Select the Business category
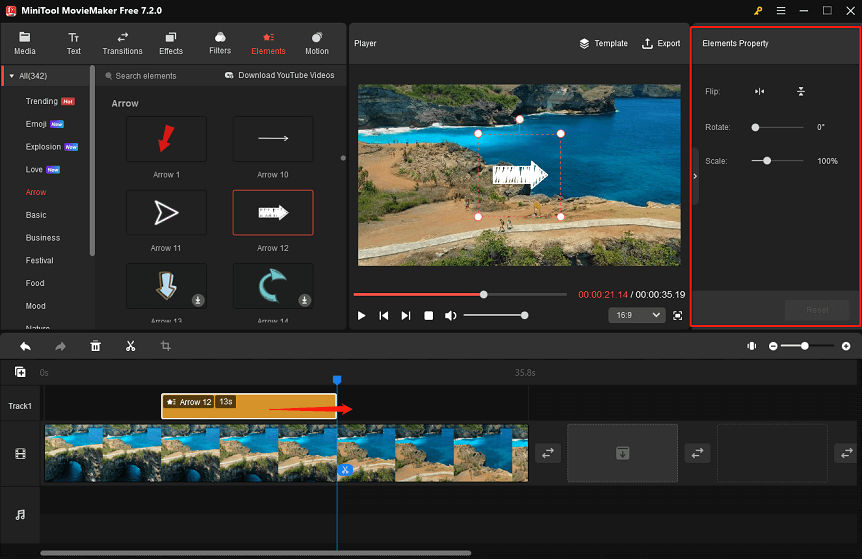 click(x=42, y=237)
